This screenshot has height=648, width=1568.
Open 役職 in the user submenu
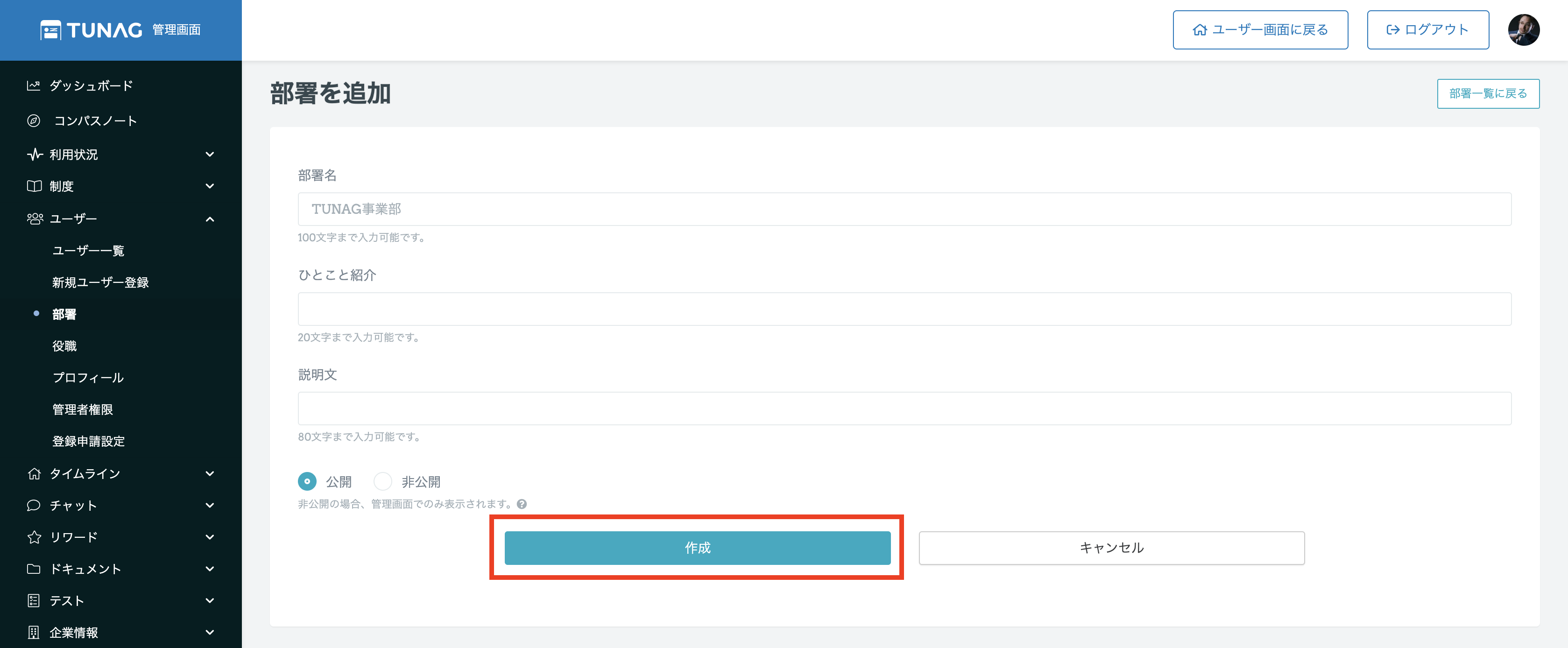[64, 346]
